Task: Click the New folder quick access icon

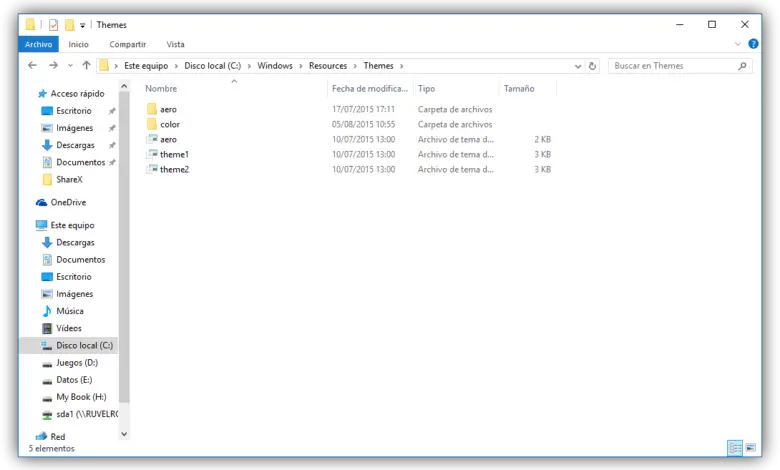Action: coord(70,24)
